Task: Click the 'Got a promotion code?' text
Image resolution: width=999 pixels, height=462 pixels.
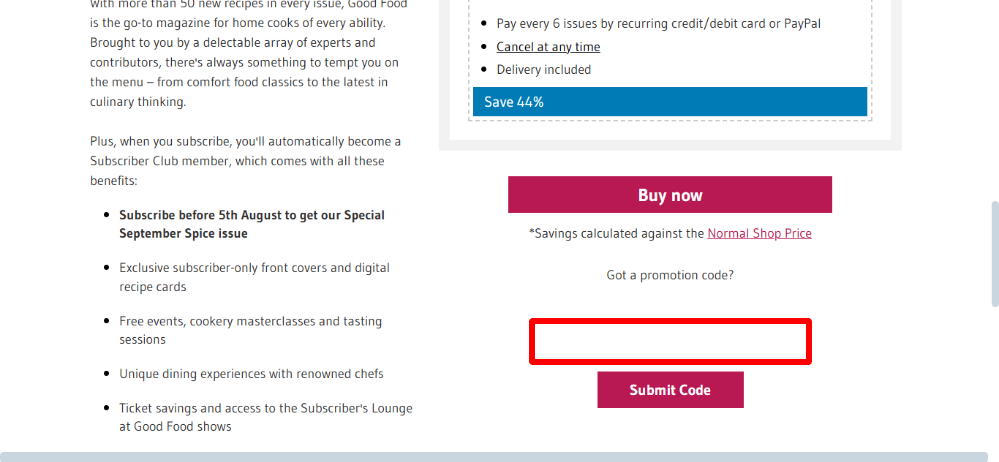Action: pos(669,275)
